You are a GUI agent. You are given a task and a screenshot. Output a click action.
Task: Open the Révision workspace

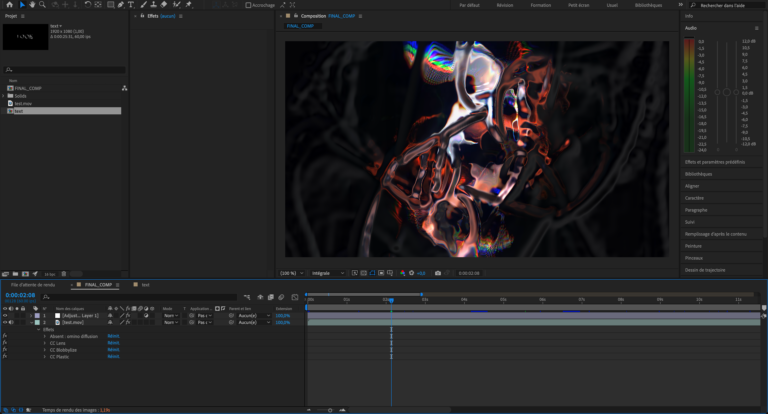[x=505, y=5]
